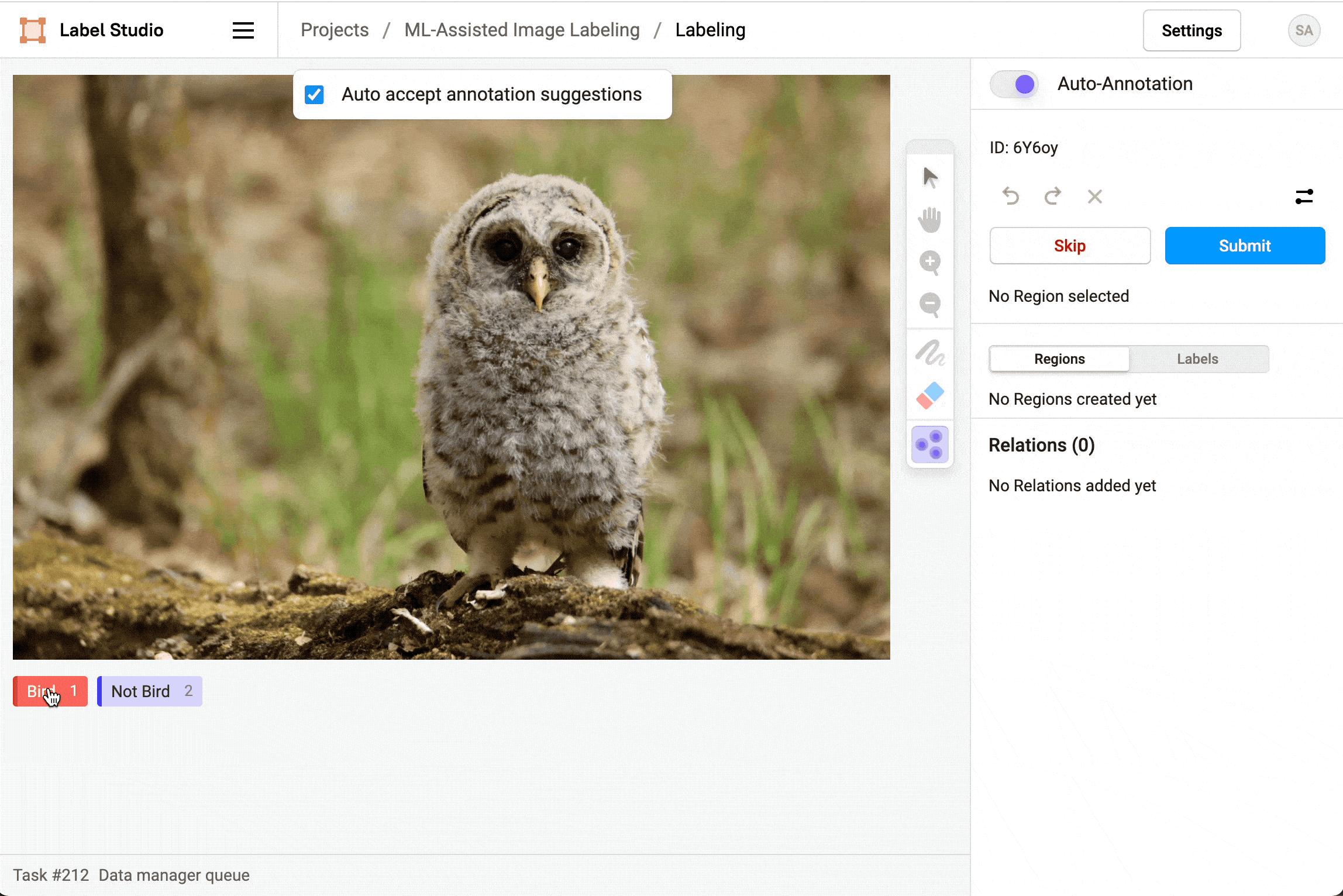Select the brush annotation tool
The image size is (1343, 896).
(930, 353)
